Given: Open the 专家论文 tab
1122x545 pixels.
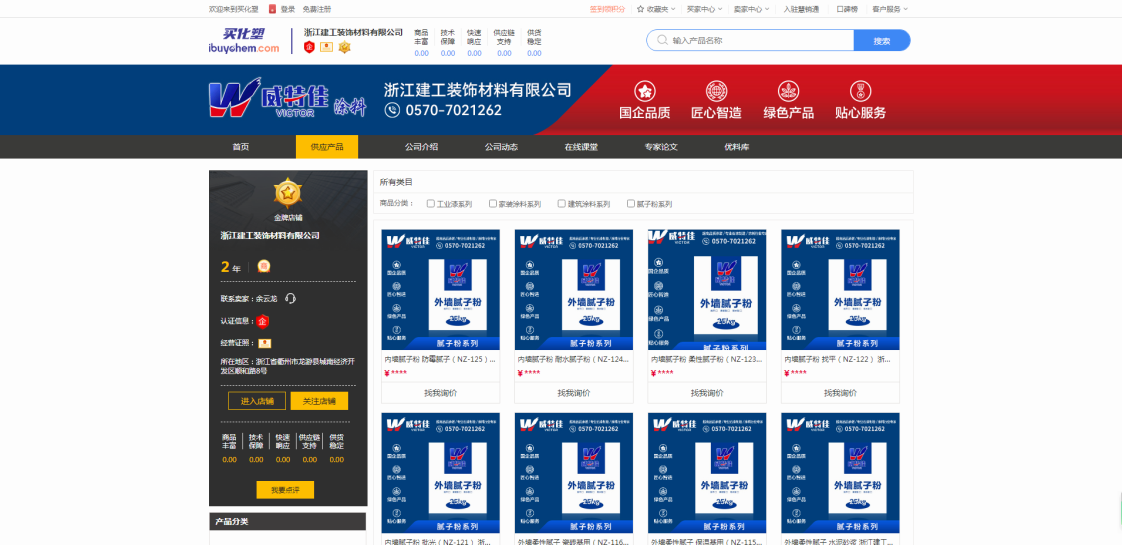Looking at the screenshot, I should click(x=660, y=147).
